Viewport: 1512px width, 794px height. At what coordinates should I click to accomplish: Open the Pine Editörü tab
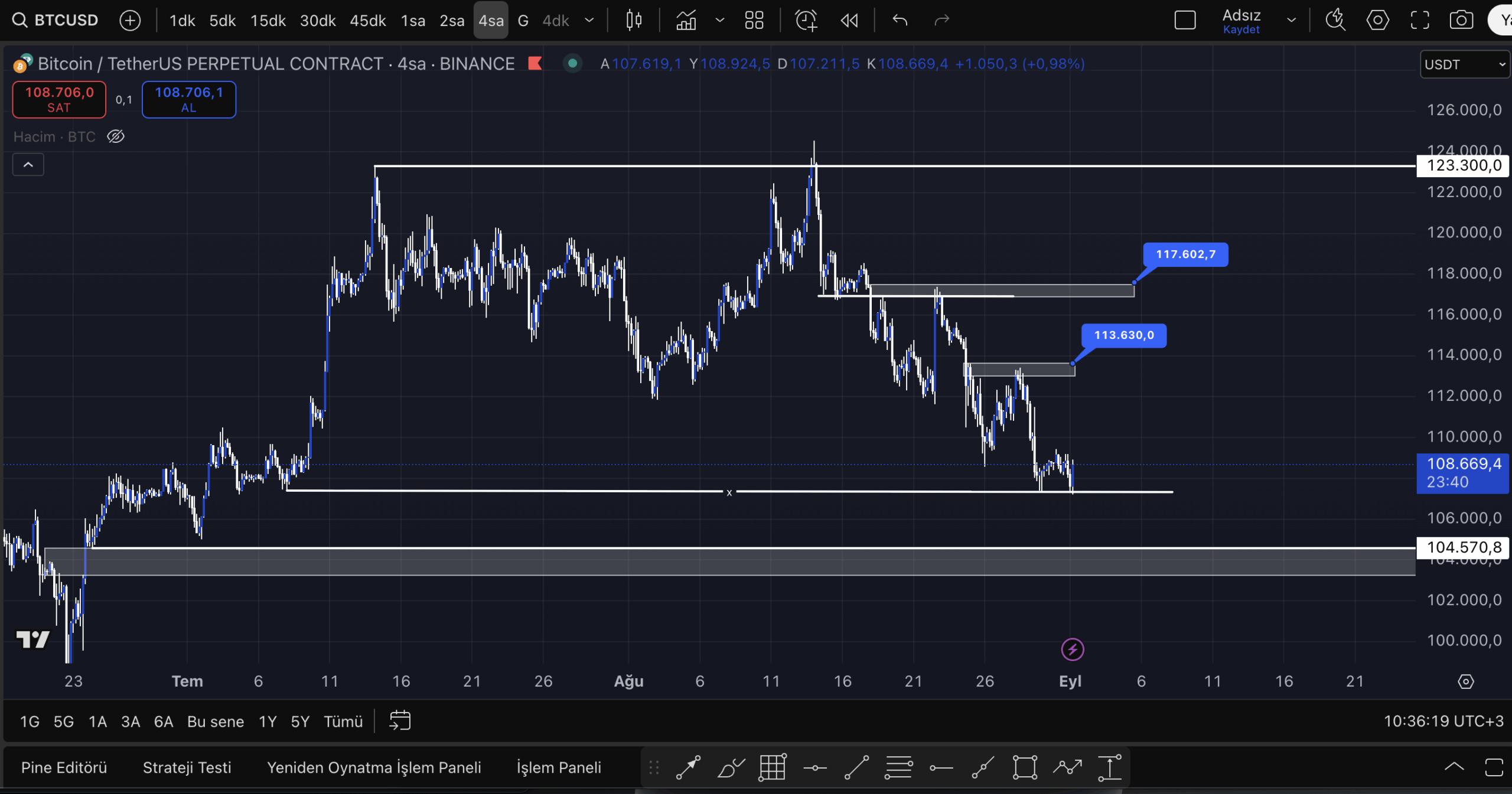(x=64, y=767)
